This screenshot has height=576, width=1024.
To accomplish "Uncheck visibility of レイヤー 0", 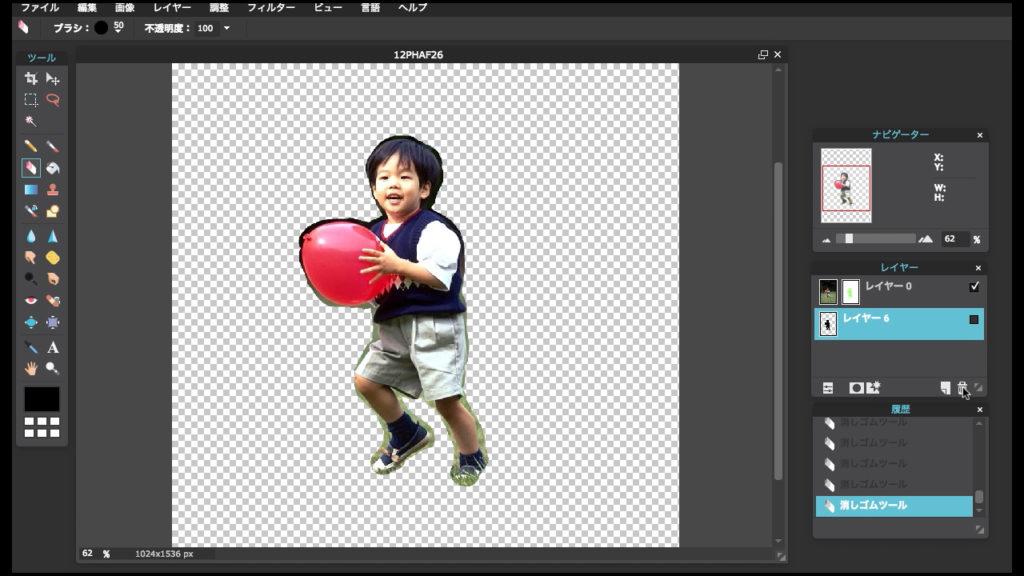I will point(974,287).
